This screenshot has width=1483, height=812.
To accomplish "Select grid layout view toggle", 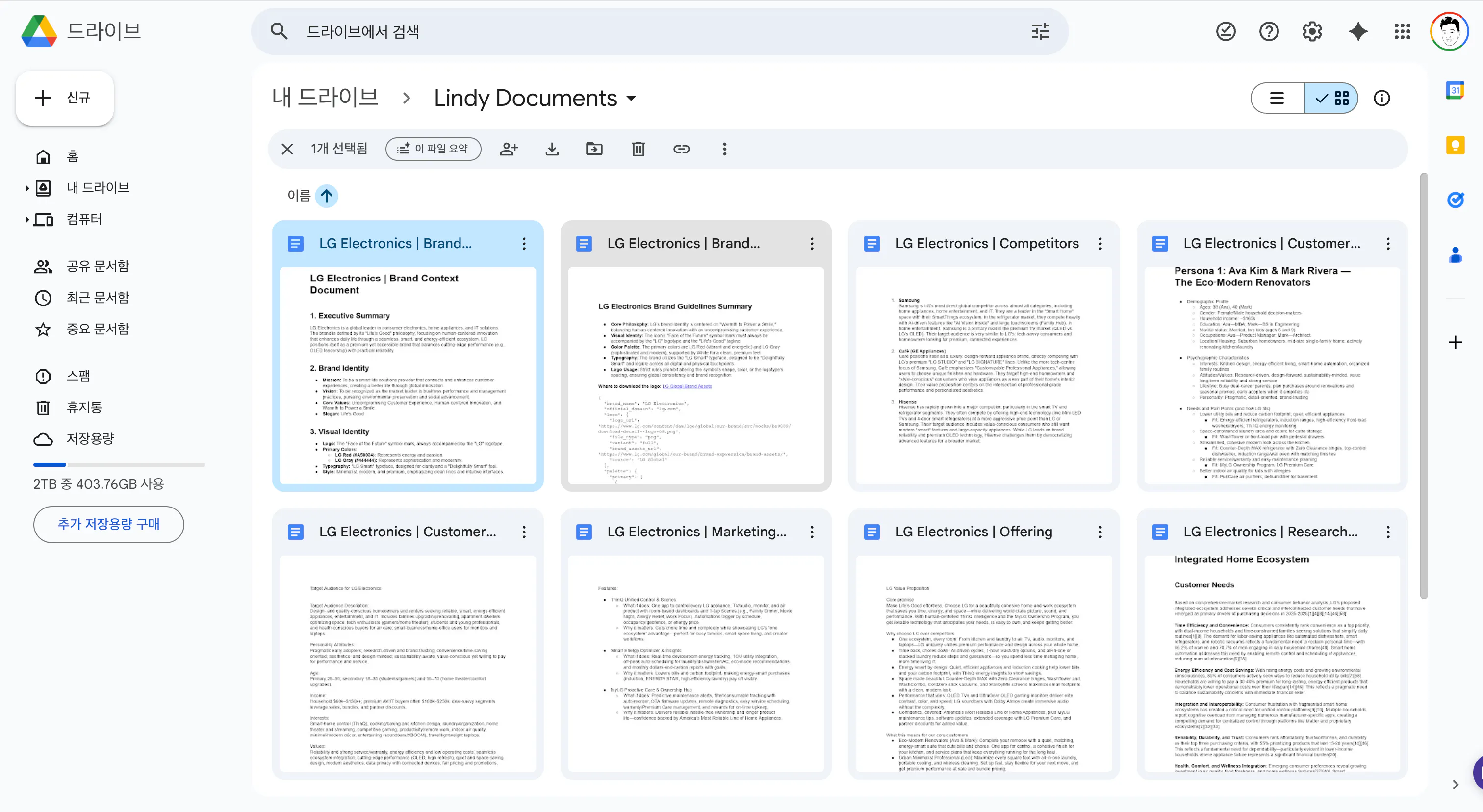I will point(1331,99).
